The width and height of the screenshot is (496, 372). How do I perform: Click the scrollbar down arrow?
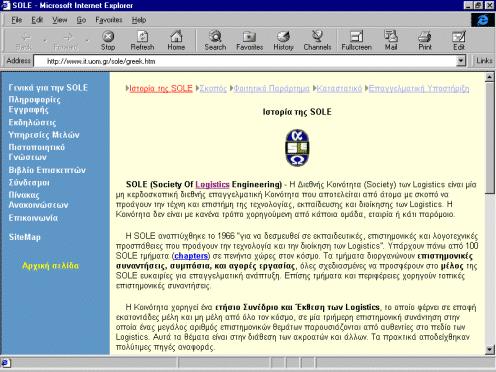pos(489,350)
